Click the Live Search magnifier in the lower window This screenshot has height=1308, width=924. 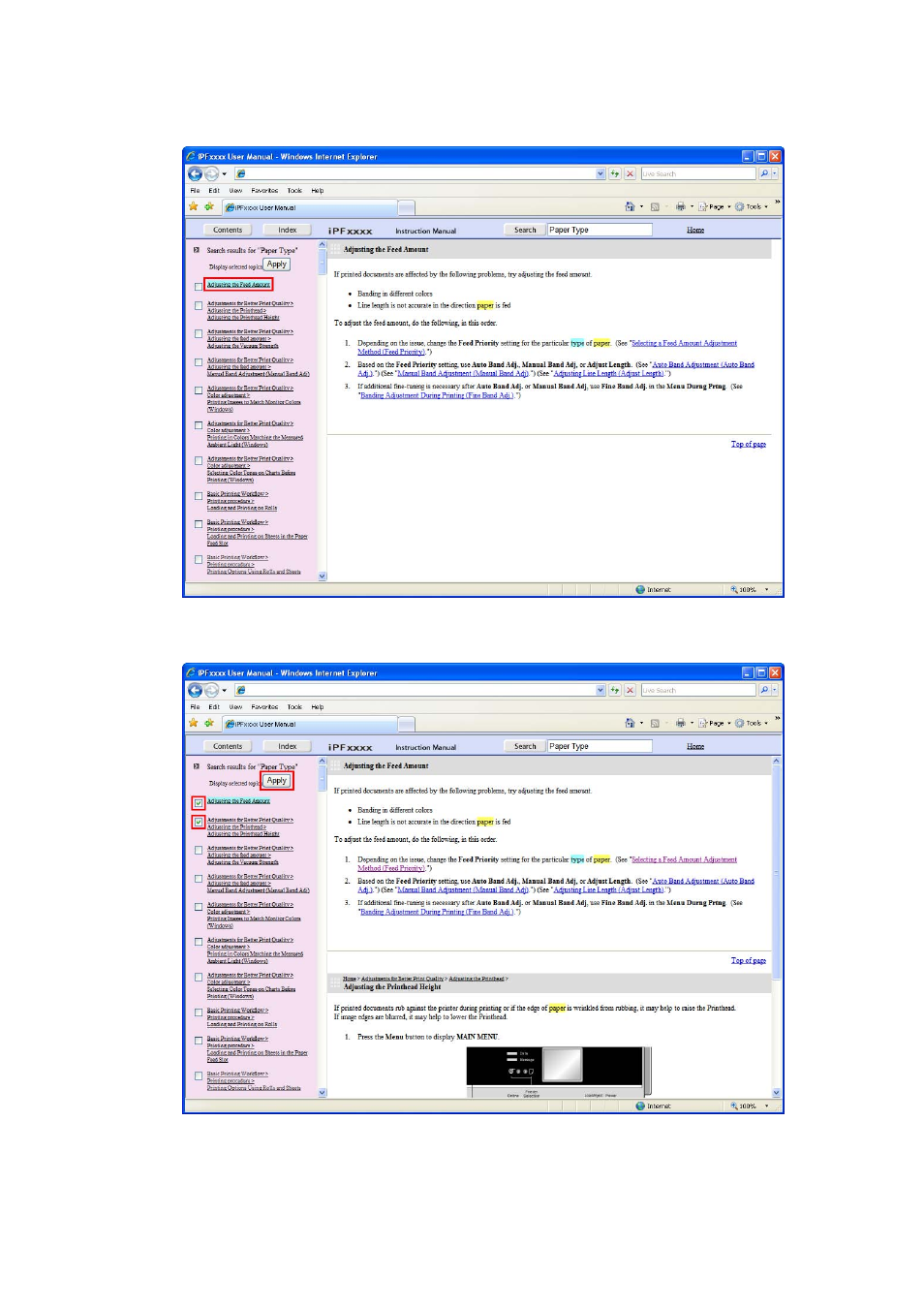(764, 691)
